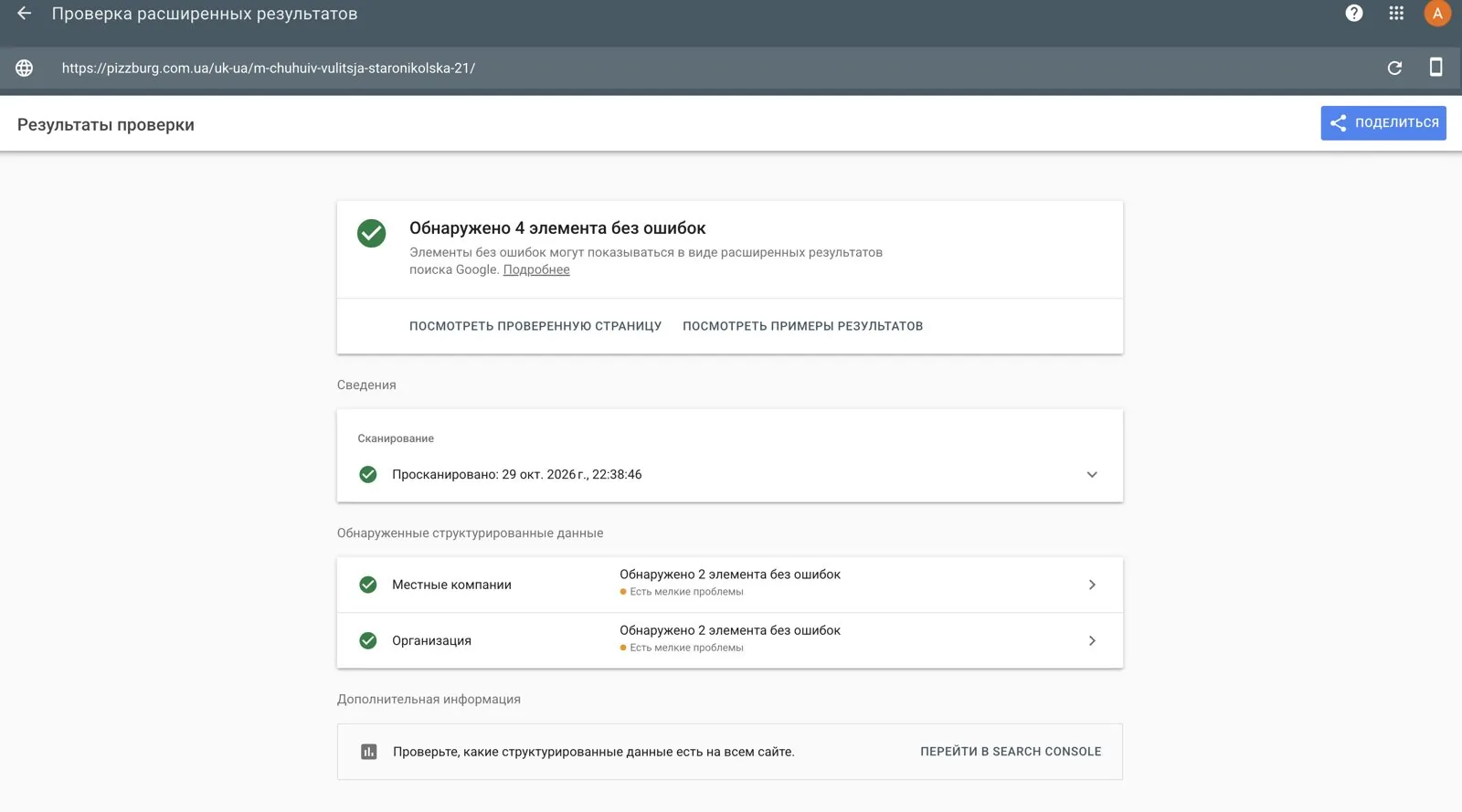Click the 'Проверка расширенных результатов' title
Image resolution: width=1462 pixels, height=812 pixels.
pos(205,14)
